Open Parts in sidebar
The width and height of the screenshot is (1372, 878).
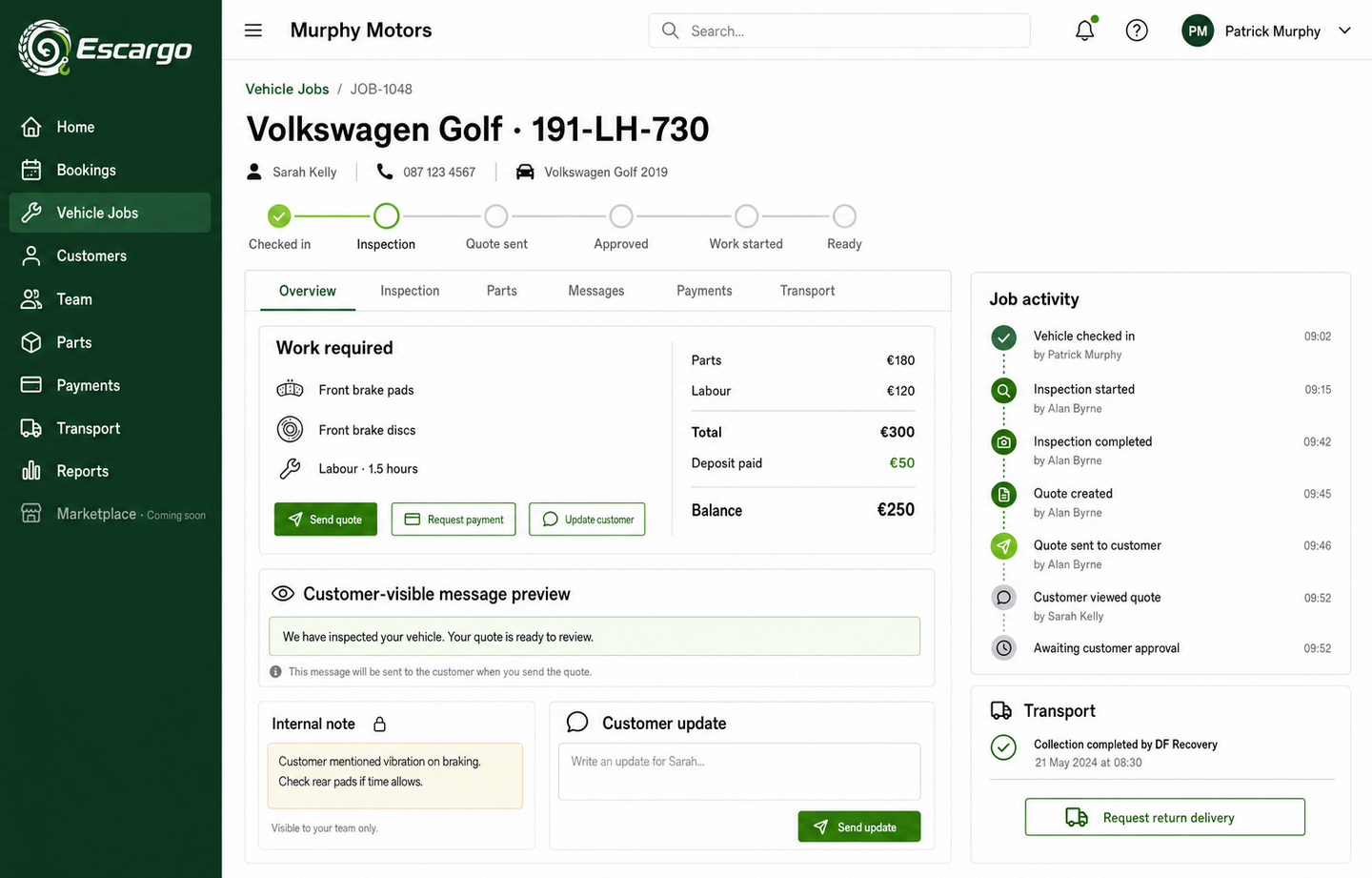click(110, 342)
